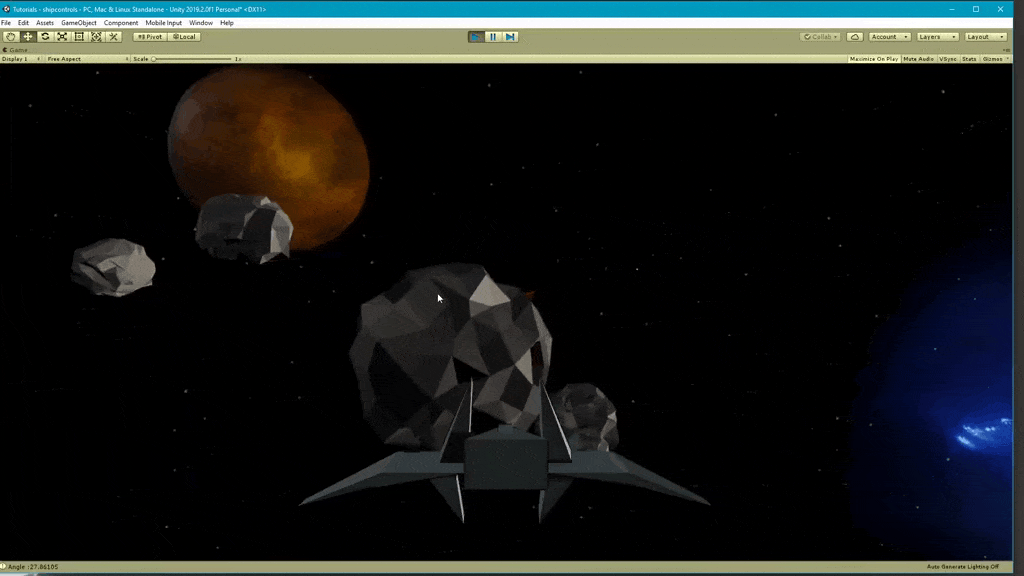Click the Scale slider handle
This screenshot has width=1024, height=576.
(154, 59)
